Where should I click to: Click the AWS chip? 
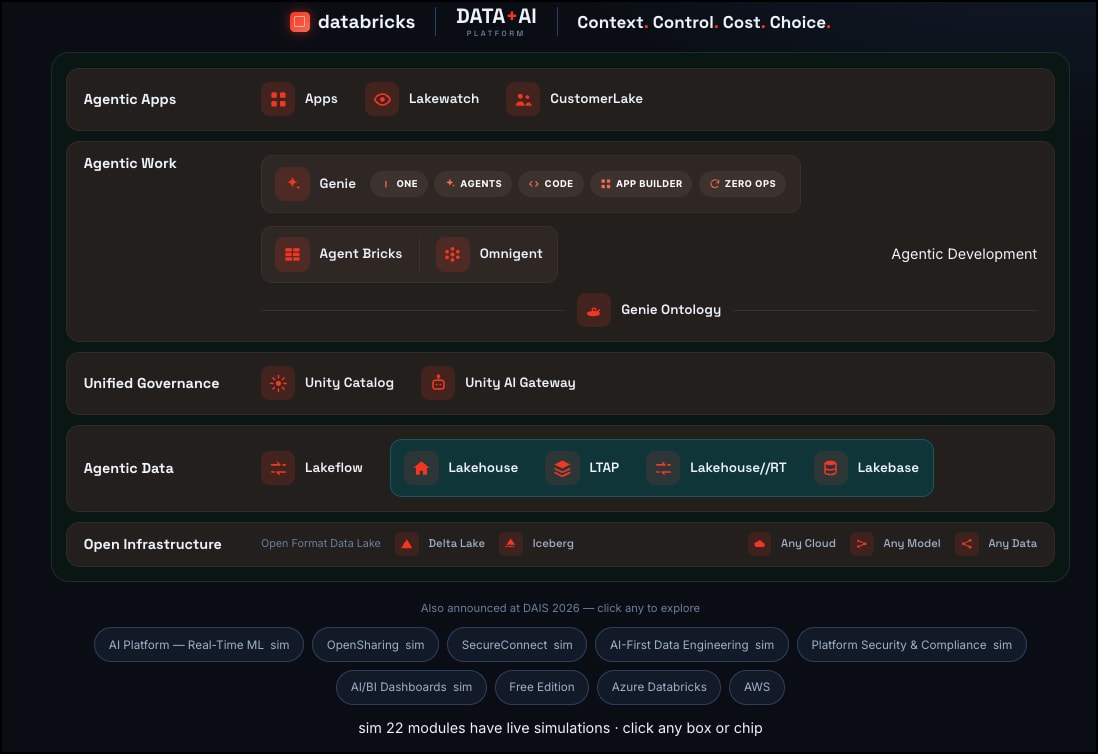point(756,687)
